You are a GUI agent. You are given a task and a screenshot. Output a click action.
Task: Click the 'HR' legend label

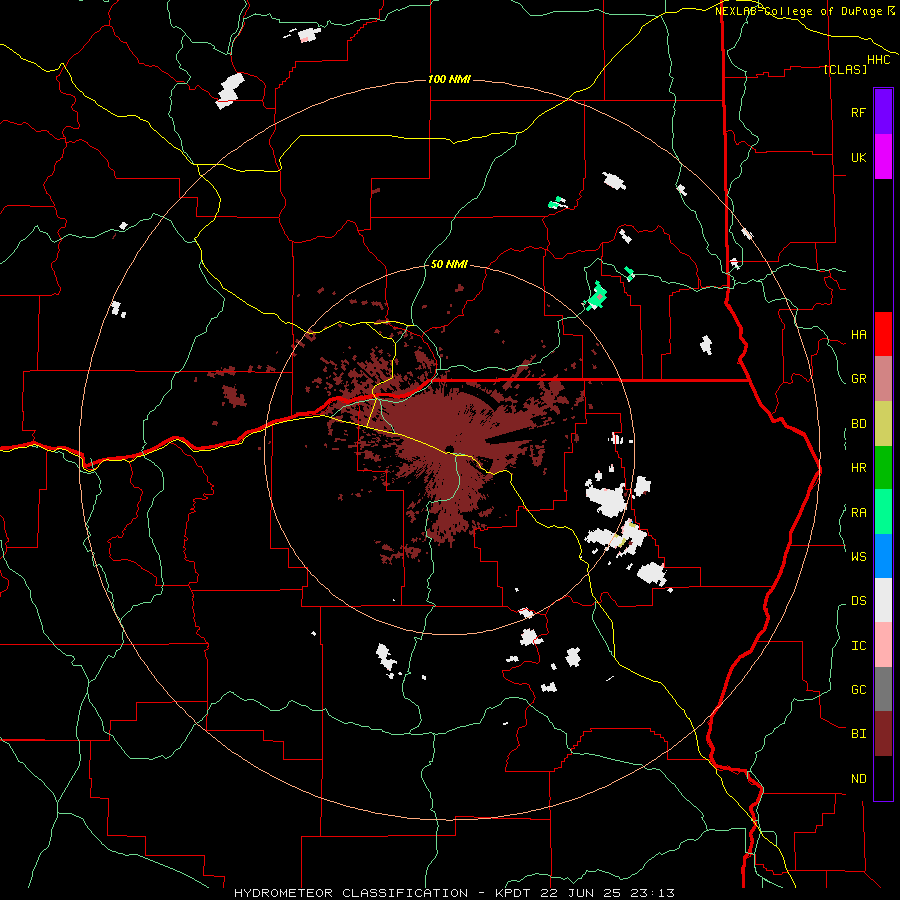point(858,468)
